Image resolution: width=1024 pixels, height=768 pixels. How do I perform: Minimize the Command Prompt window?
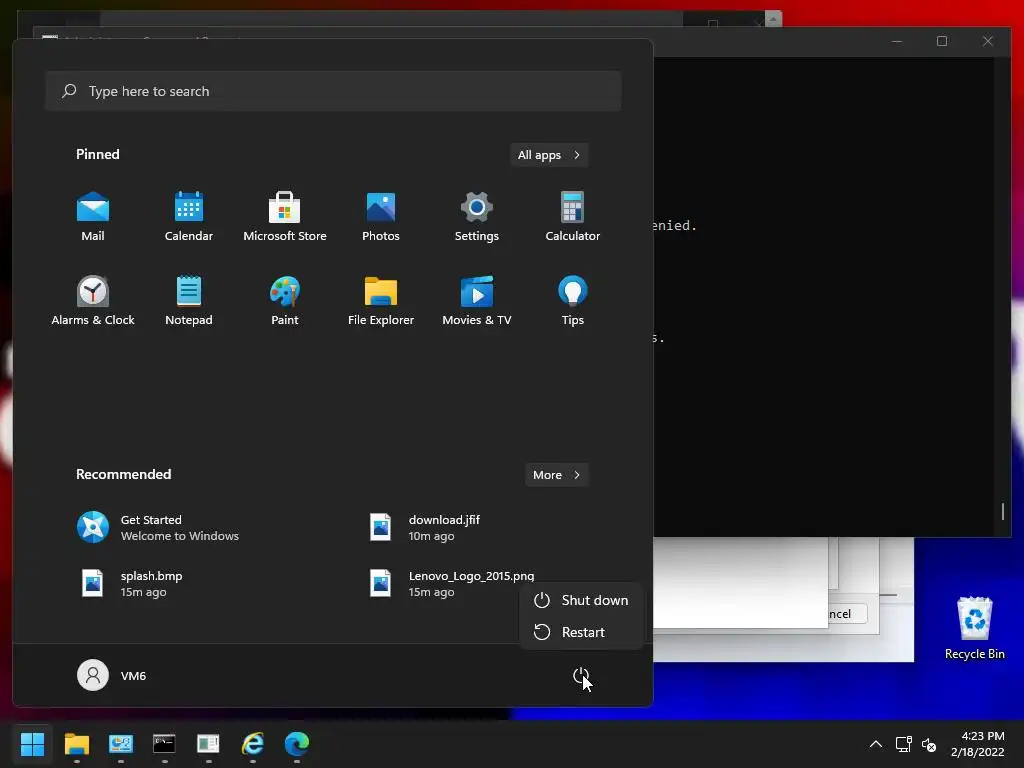tap(897, 41)
